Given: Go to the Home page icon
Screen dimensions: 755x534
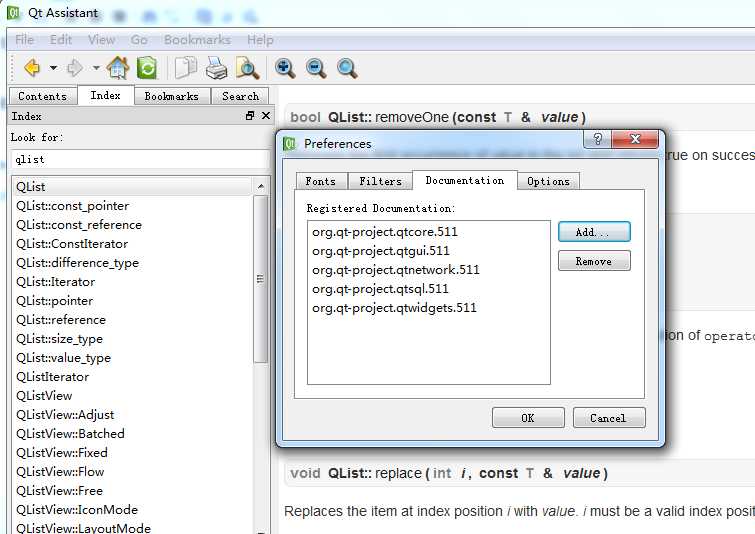Looking at the screenshot, I should point(118,67).
